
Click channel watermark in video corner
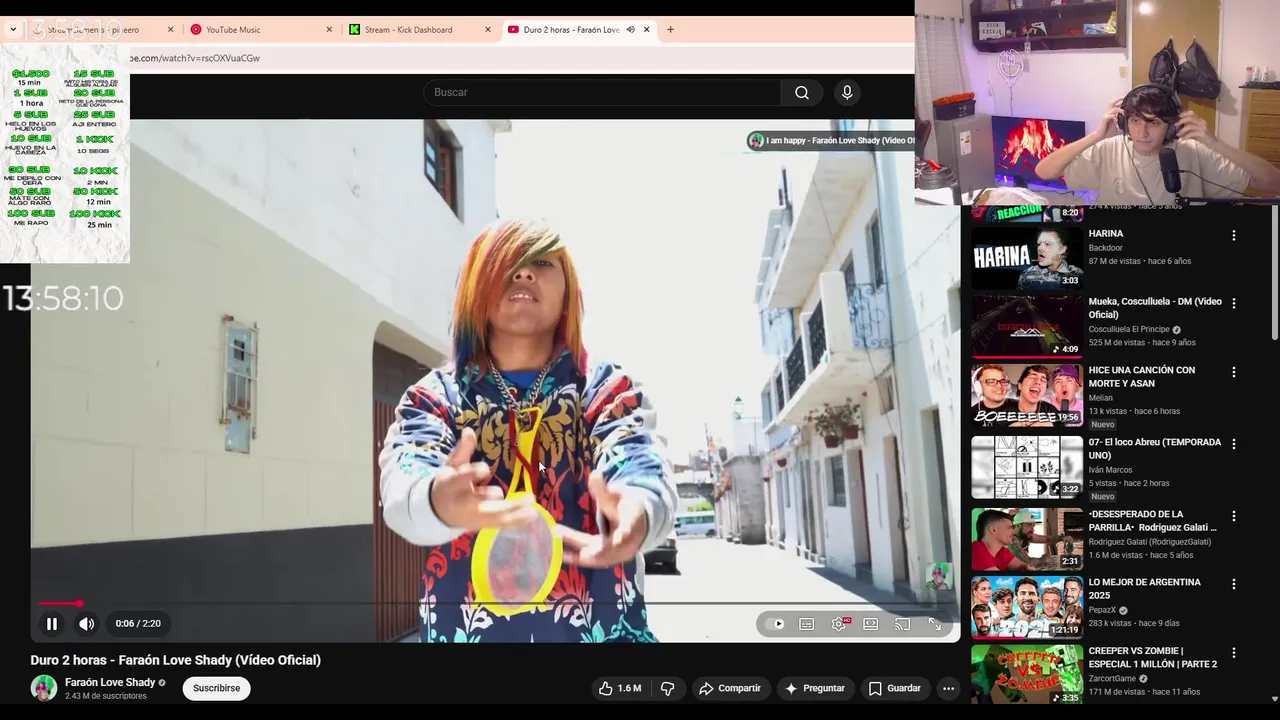point(937,576)
